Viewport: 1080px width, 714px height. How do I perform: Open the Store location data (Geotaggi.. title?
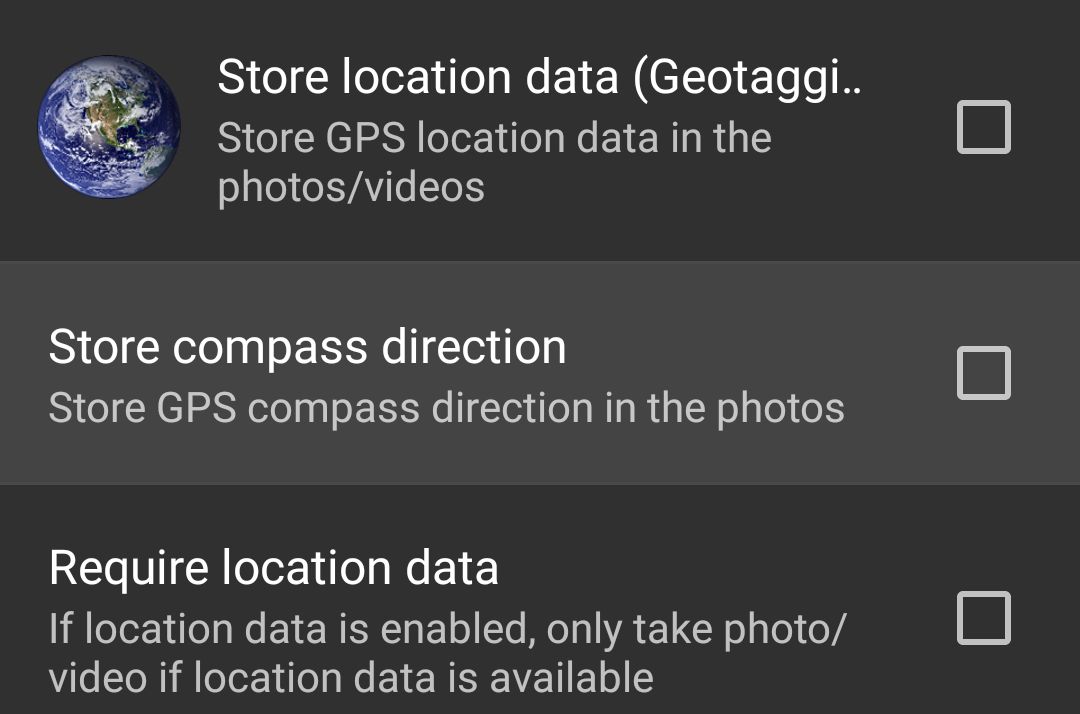539,76
